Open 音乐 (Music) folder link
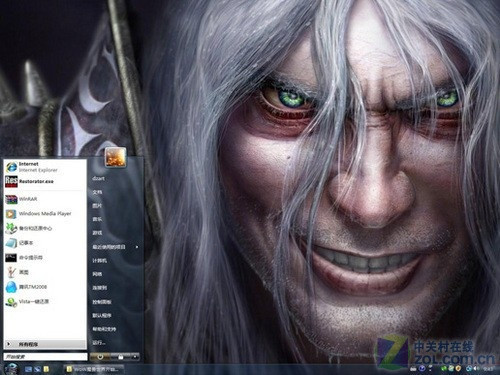 (x=97, y=219)
